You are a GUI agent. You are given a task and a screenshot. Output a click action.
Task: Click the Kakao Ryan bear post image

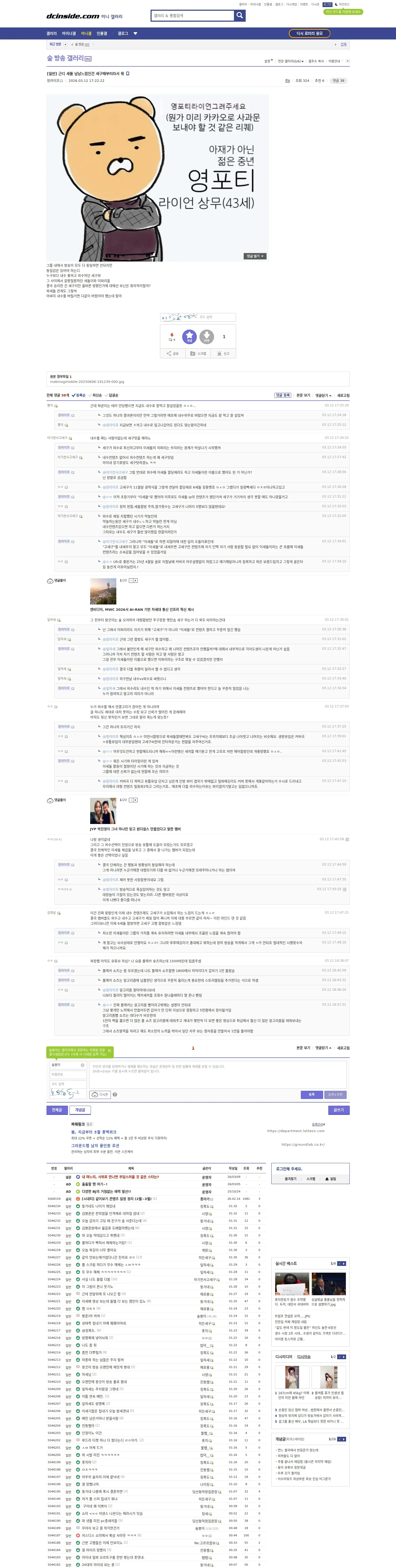[157, 178]
